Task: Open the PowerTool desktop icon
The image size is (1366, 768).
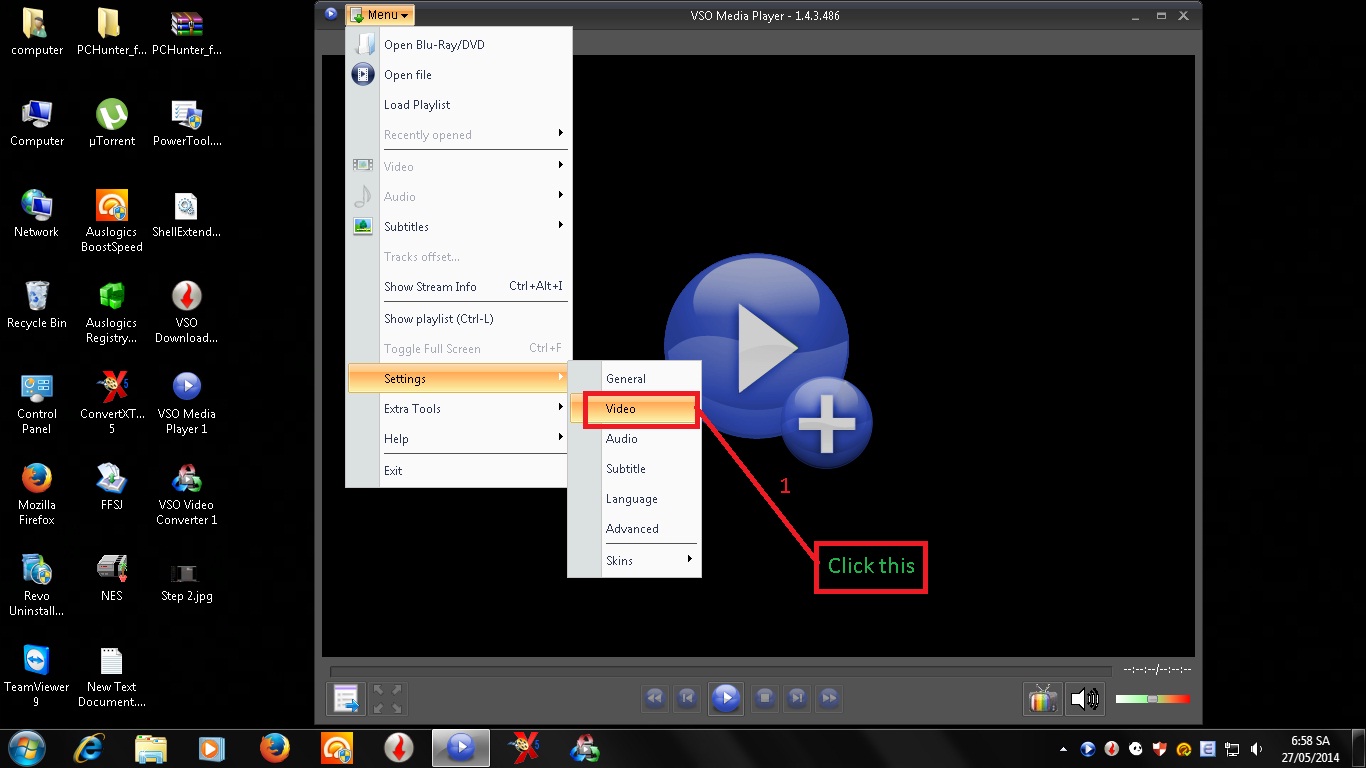Action: point(186,123)
